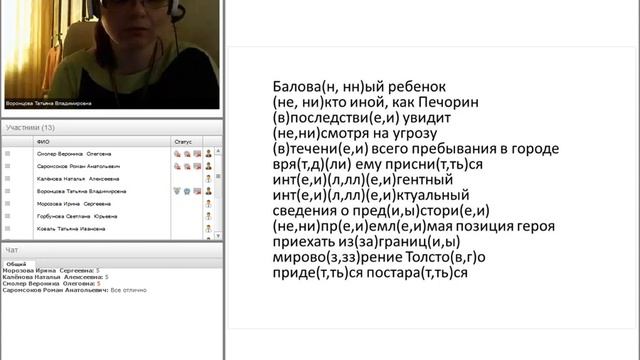Click the user role icon for Воронцова Татьяна
The image size is (640, 360).
click(x=209, y=191)
